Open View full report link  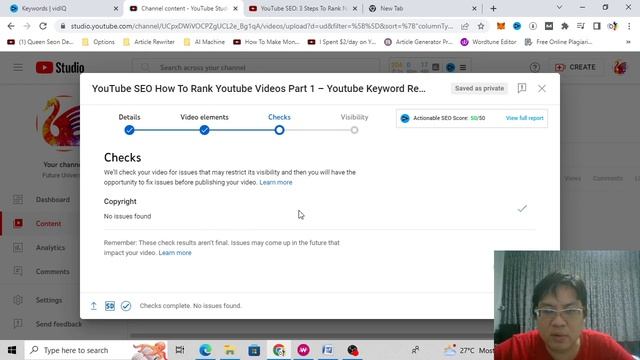(524, 118)
